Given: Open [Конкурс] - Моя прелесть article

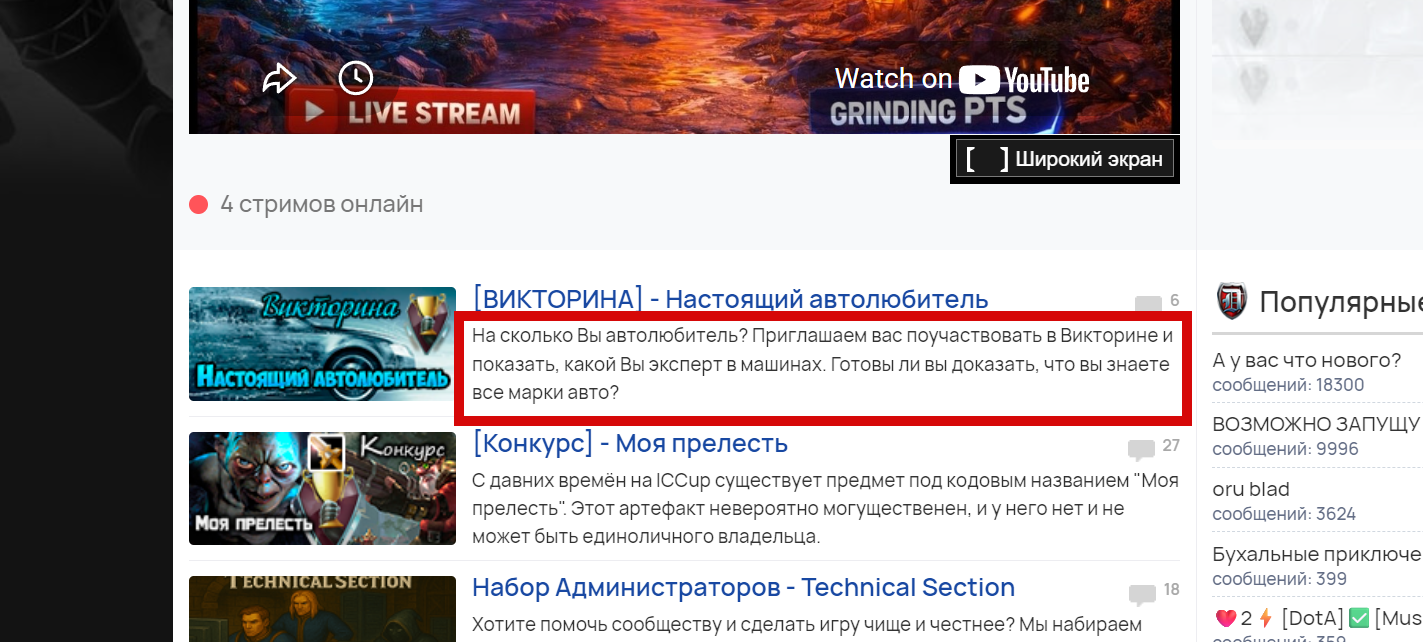Looking at the screenshot, I should coord(630,443).
